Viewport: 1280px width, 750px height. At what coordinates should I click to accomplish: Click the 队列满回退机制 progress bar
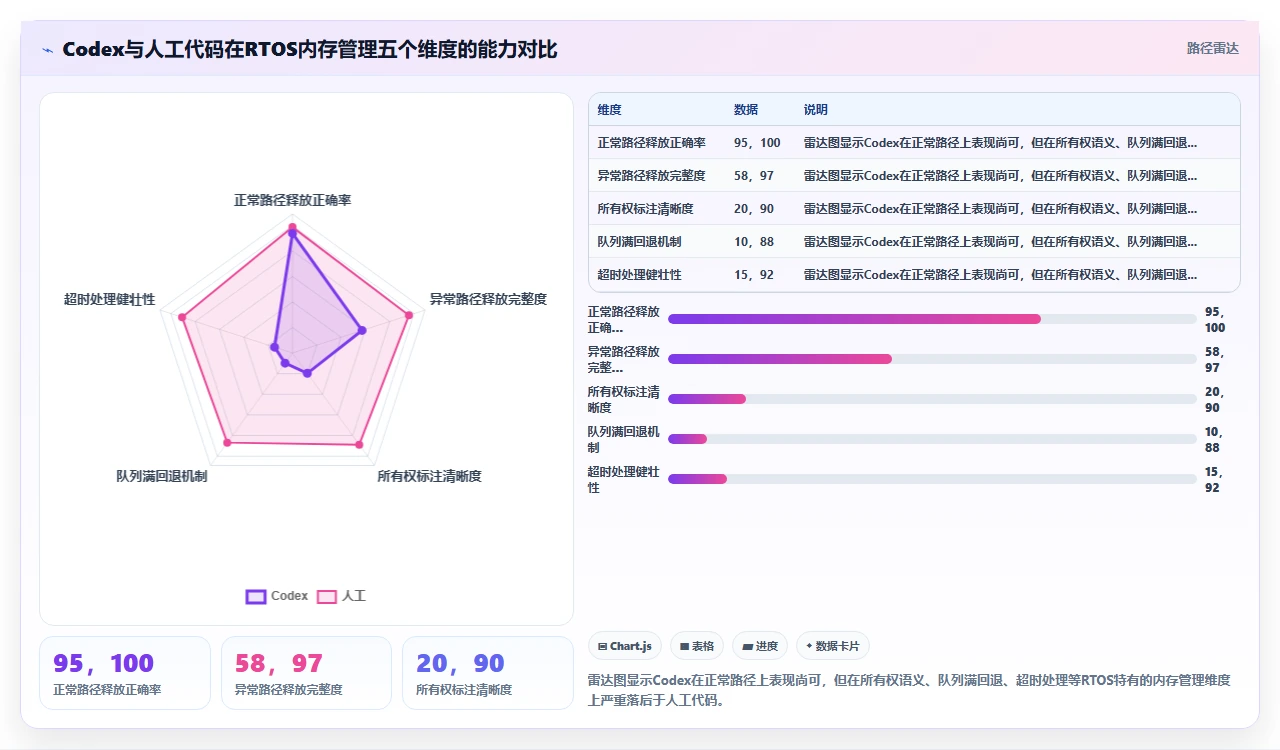[x=932, y=439]
